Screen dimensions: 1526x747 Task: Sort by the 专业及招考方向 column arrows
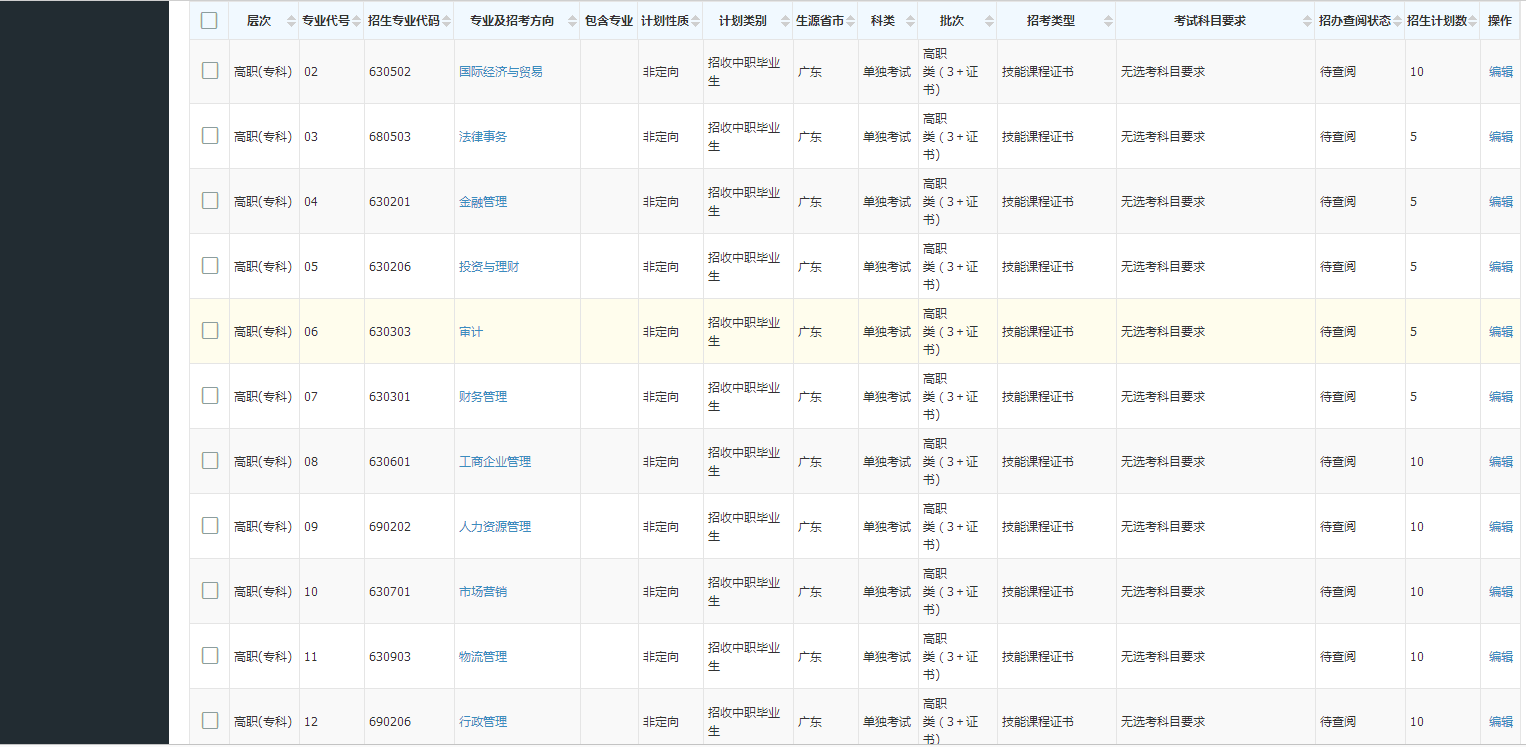tap(572, 21)
